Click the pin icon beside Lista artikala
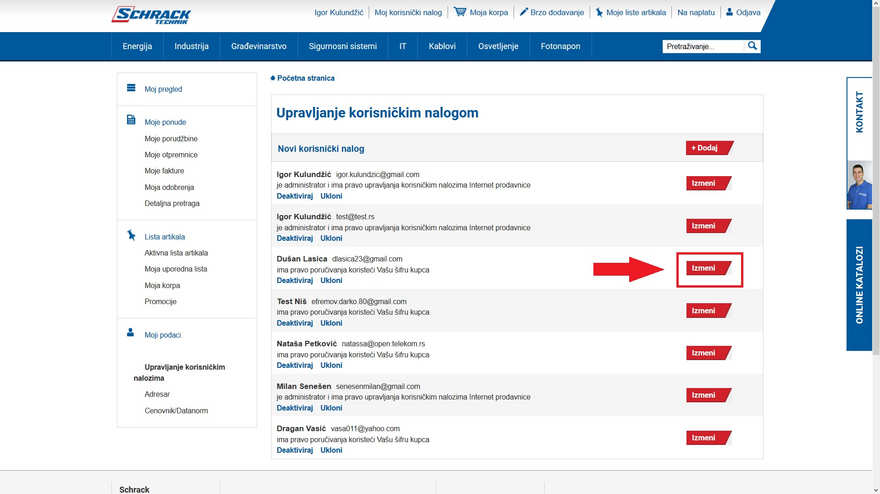Screen dimensions: 880x494 pos(131,235)
